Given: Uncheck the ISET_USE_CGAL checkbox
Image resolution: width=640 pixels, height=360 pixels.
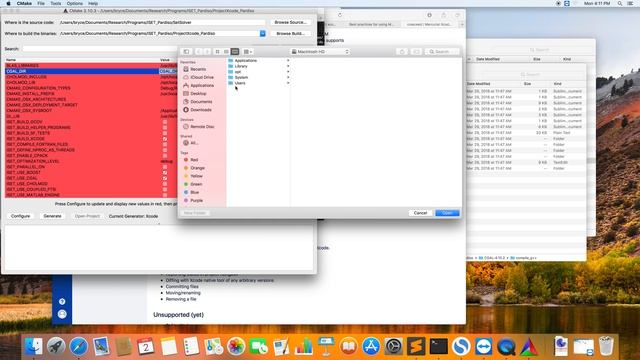Looking at the screenshot, I should pyautogui.click(x=165, y=178).
